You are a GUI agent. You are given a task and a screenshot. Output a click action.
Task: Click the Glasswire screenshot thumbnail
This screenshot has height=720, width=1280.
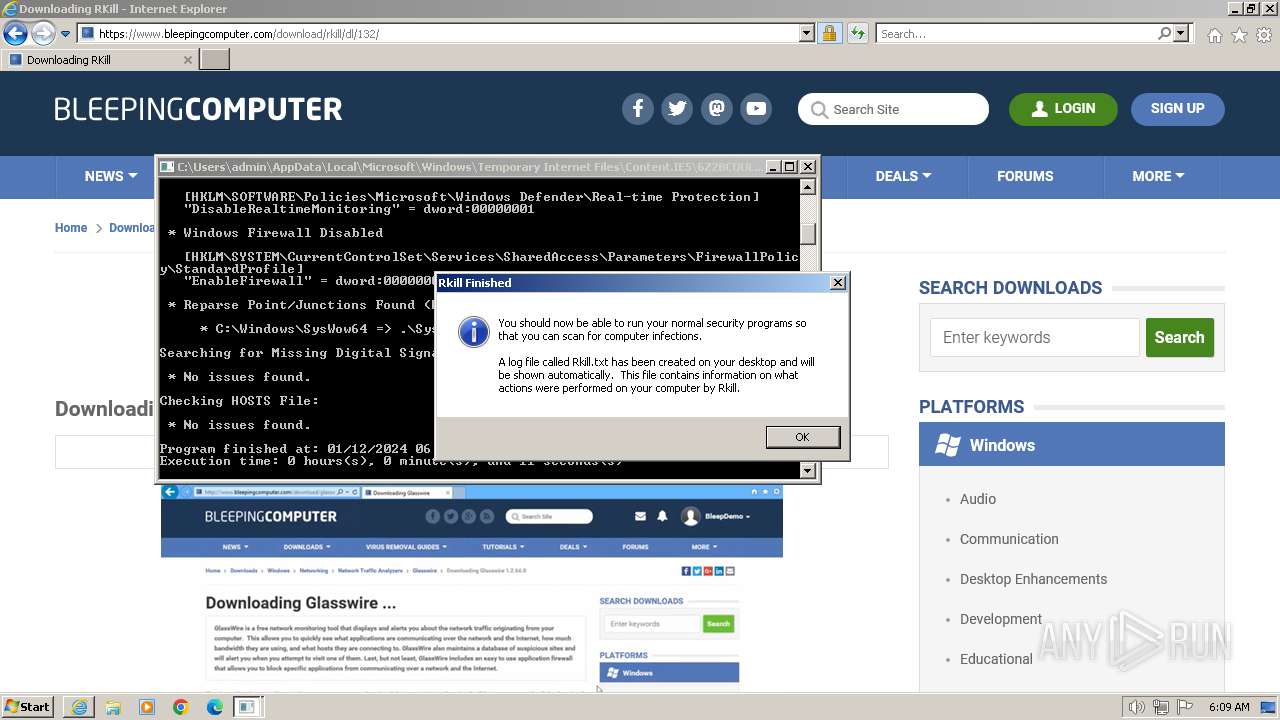pyautogui.click(x=472, y=588)
